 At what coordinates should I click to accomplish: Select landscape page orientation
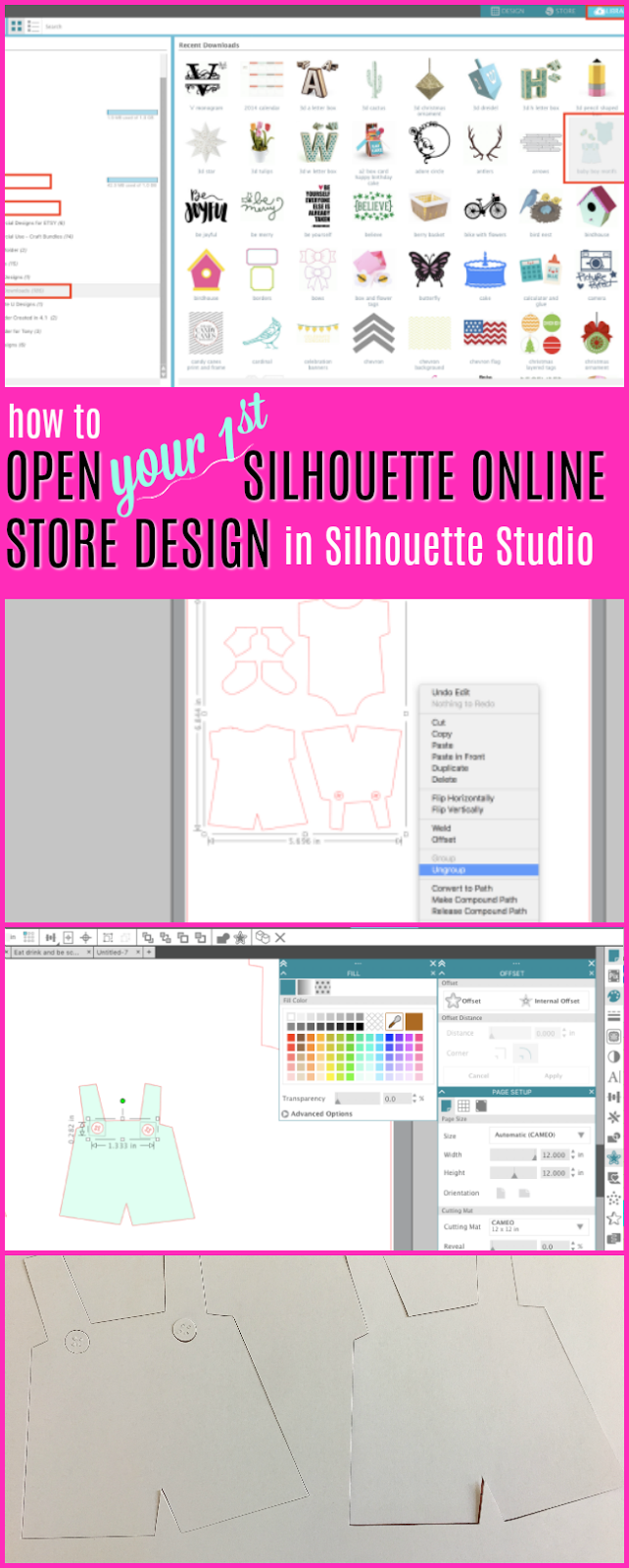(x=524, y=1193)
